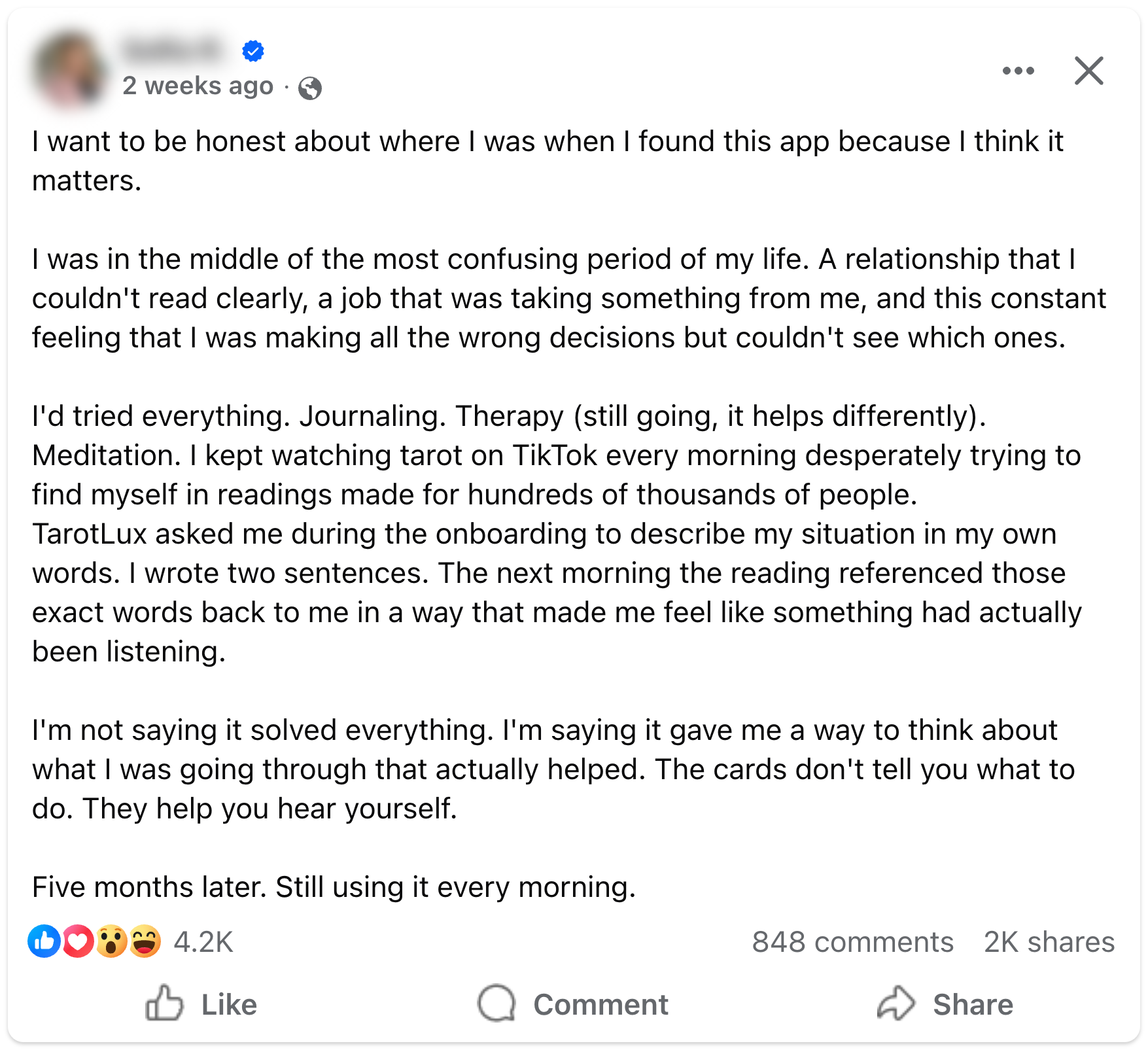Click the wow face reaction icon

(112, 941)
